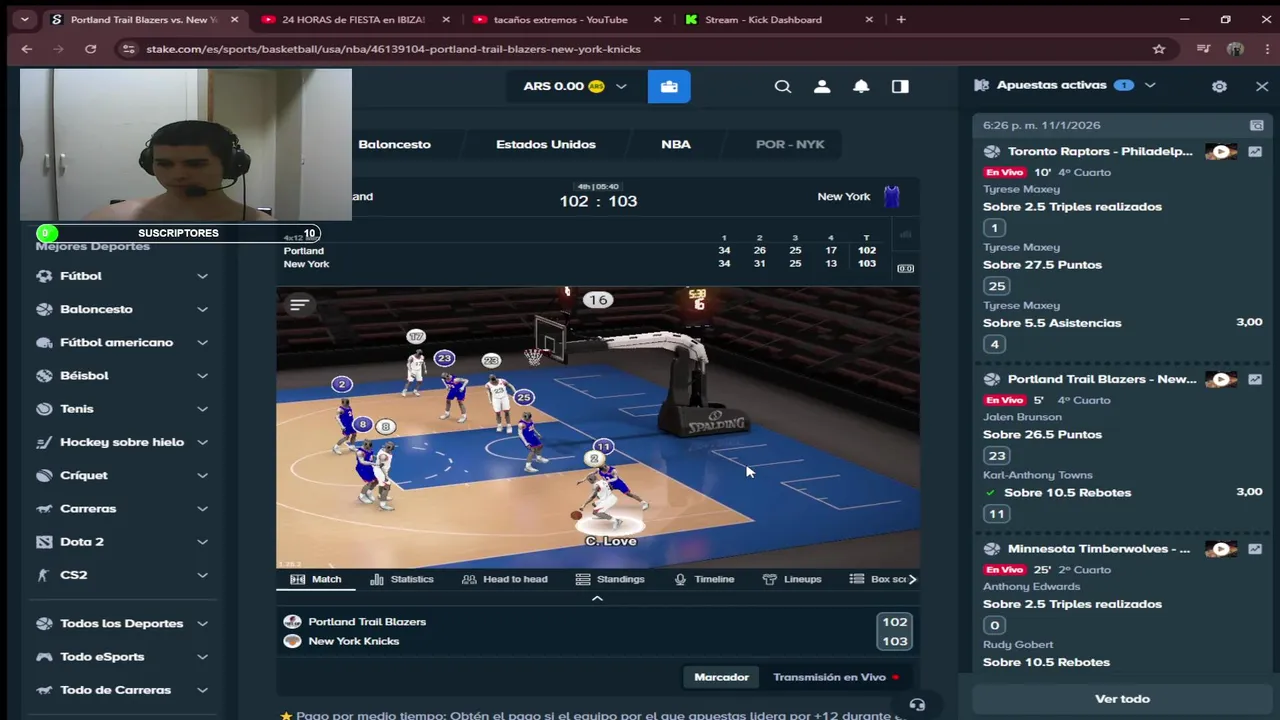Expand the Baloncesto sidebar chevron

point(202,309)
